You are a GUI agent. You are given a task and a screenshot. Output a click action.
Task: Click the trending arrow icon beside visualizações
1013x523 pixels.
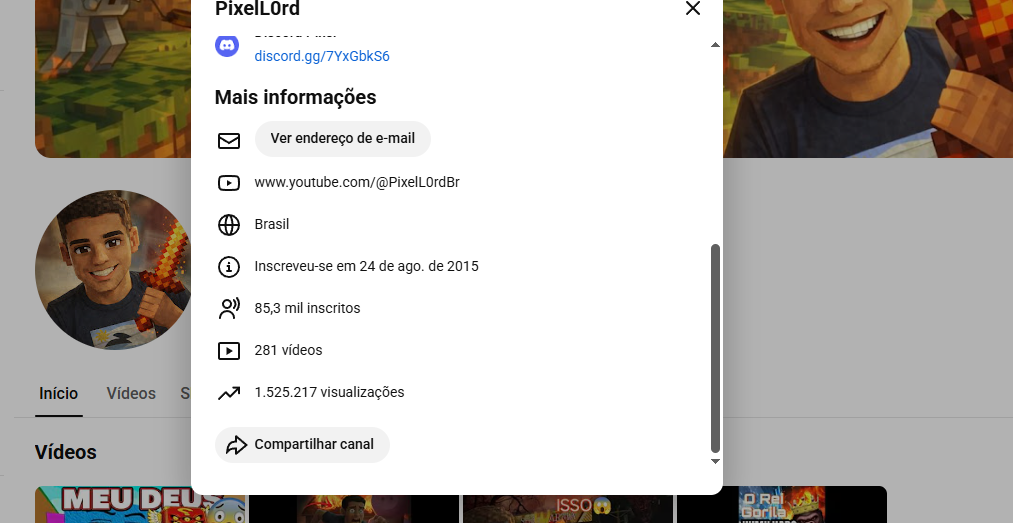click(x=229, y=393)
